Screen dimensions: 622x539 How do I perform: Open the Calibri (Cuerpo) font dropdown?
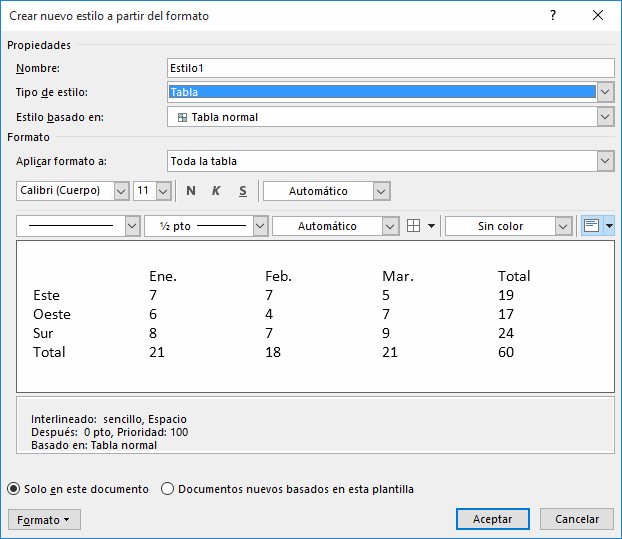[121, 191]
